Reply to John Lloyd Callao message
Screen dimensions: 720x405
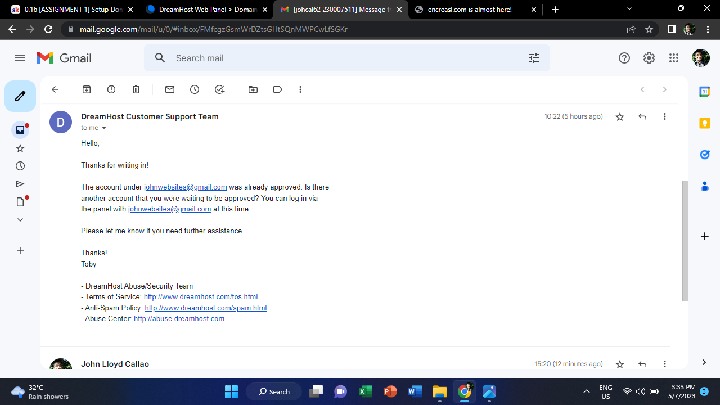(x=642, y=364)
